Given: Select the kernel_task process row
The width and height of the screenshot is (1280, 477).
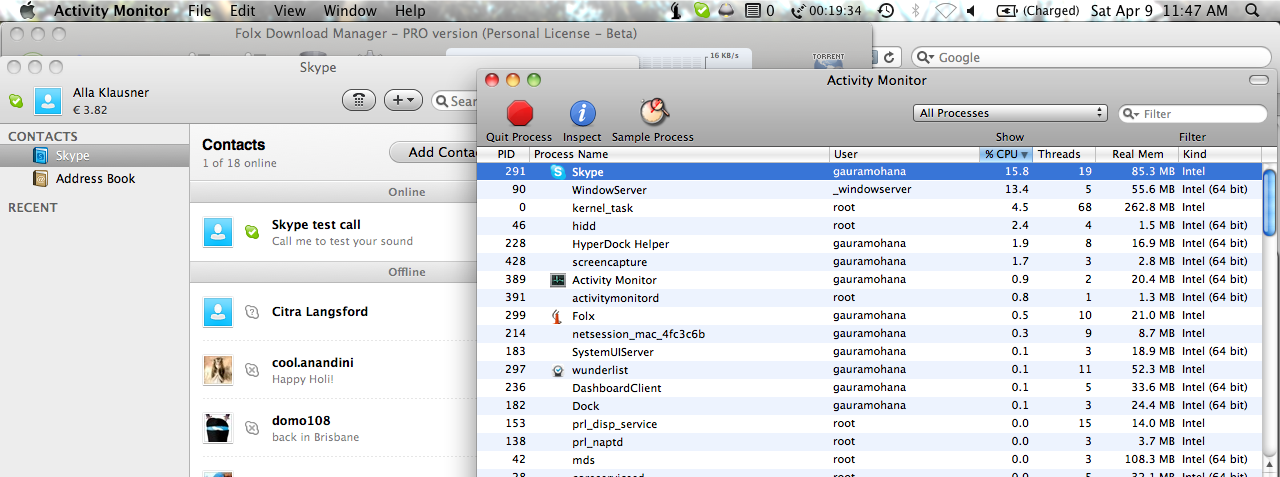Looking at the screenshot, I should tap(869, 208).
